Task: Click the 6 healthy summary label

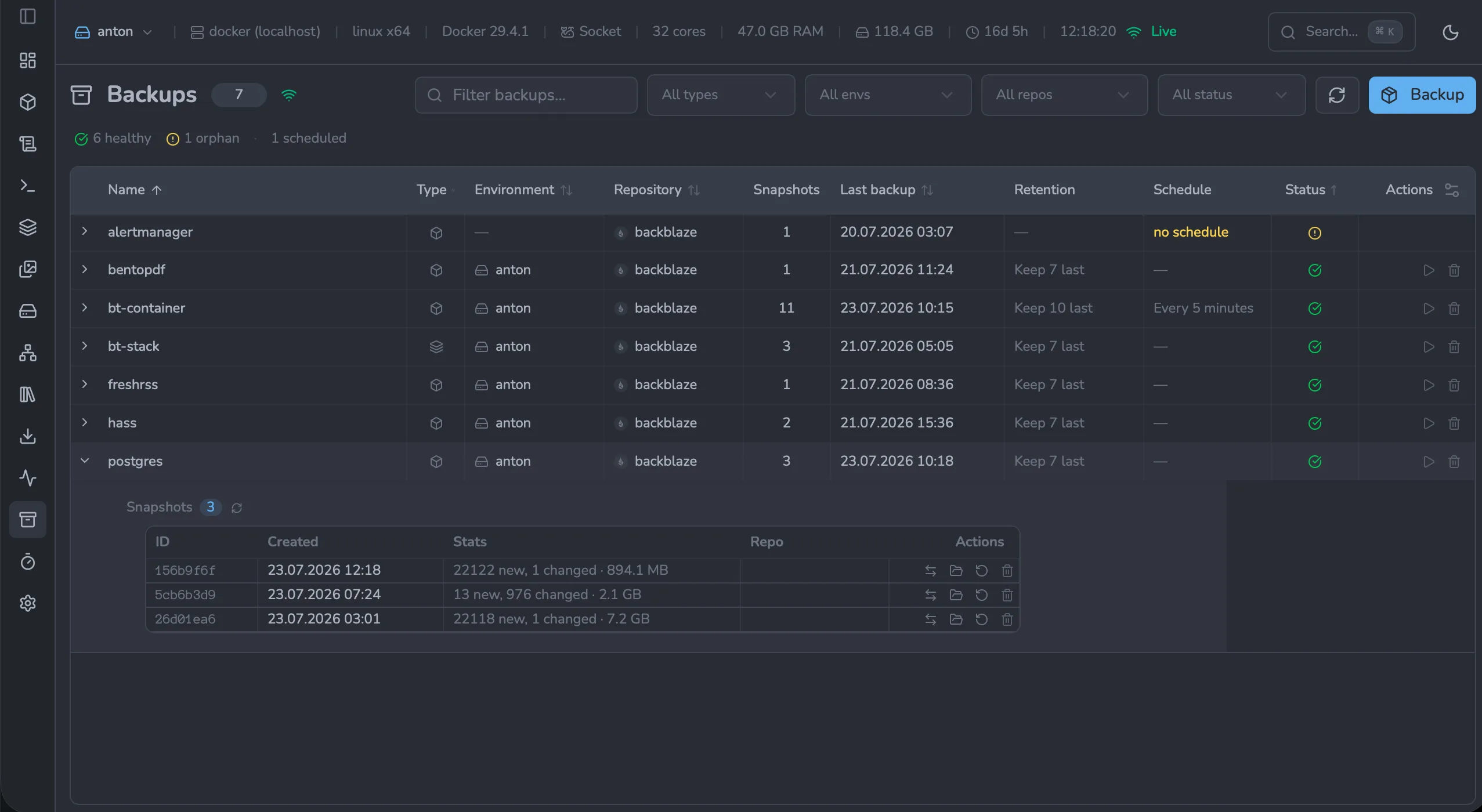Action: point(113,138)
